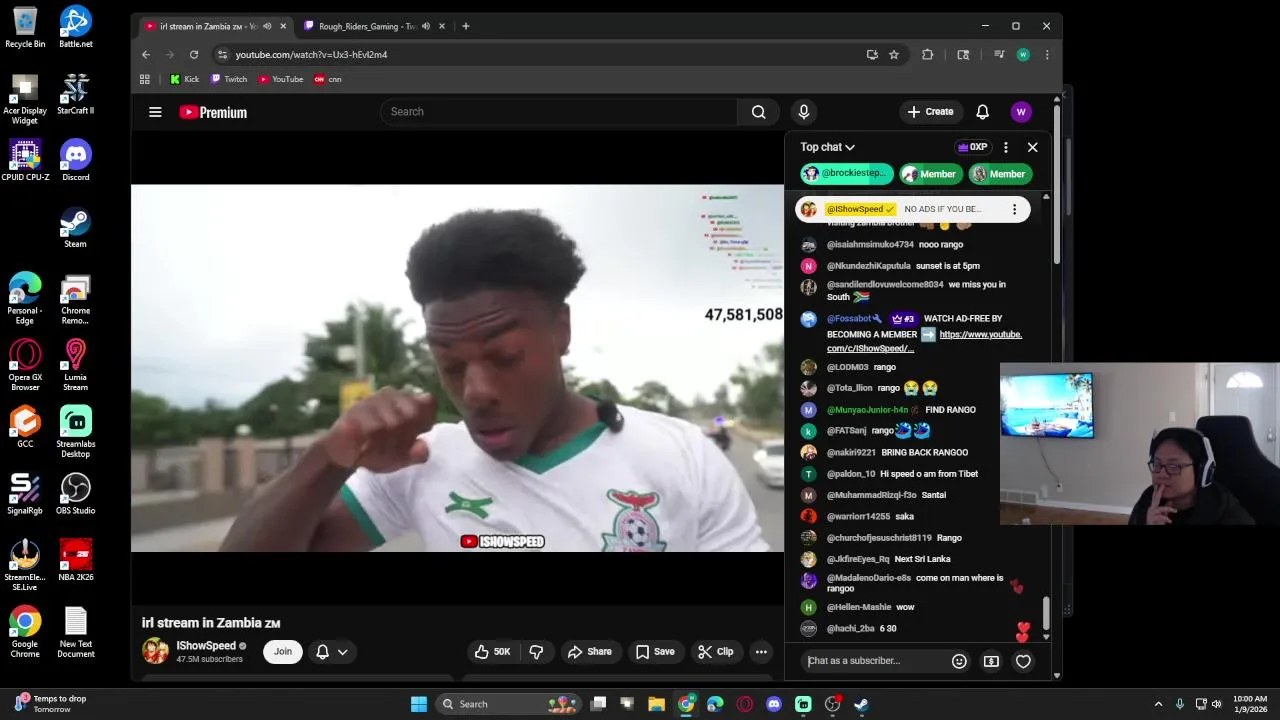Open the notification bell preference dropdown
This screenshot has height=720, width=1280.
click(x=332, y=652)
